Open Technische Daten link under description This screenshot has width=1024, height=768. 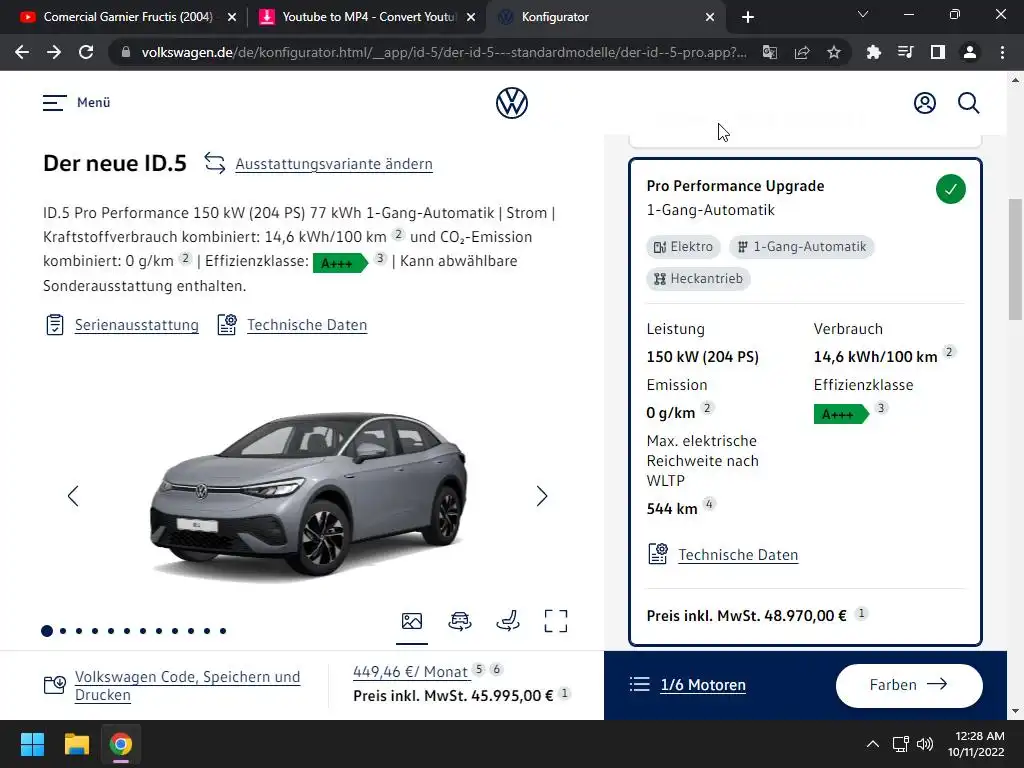click(307, 325)
